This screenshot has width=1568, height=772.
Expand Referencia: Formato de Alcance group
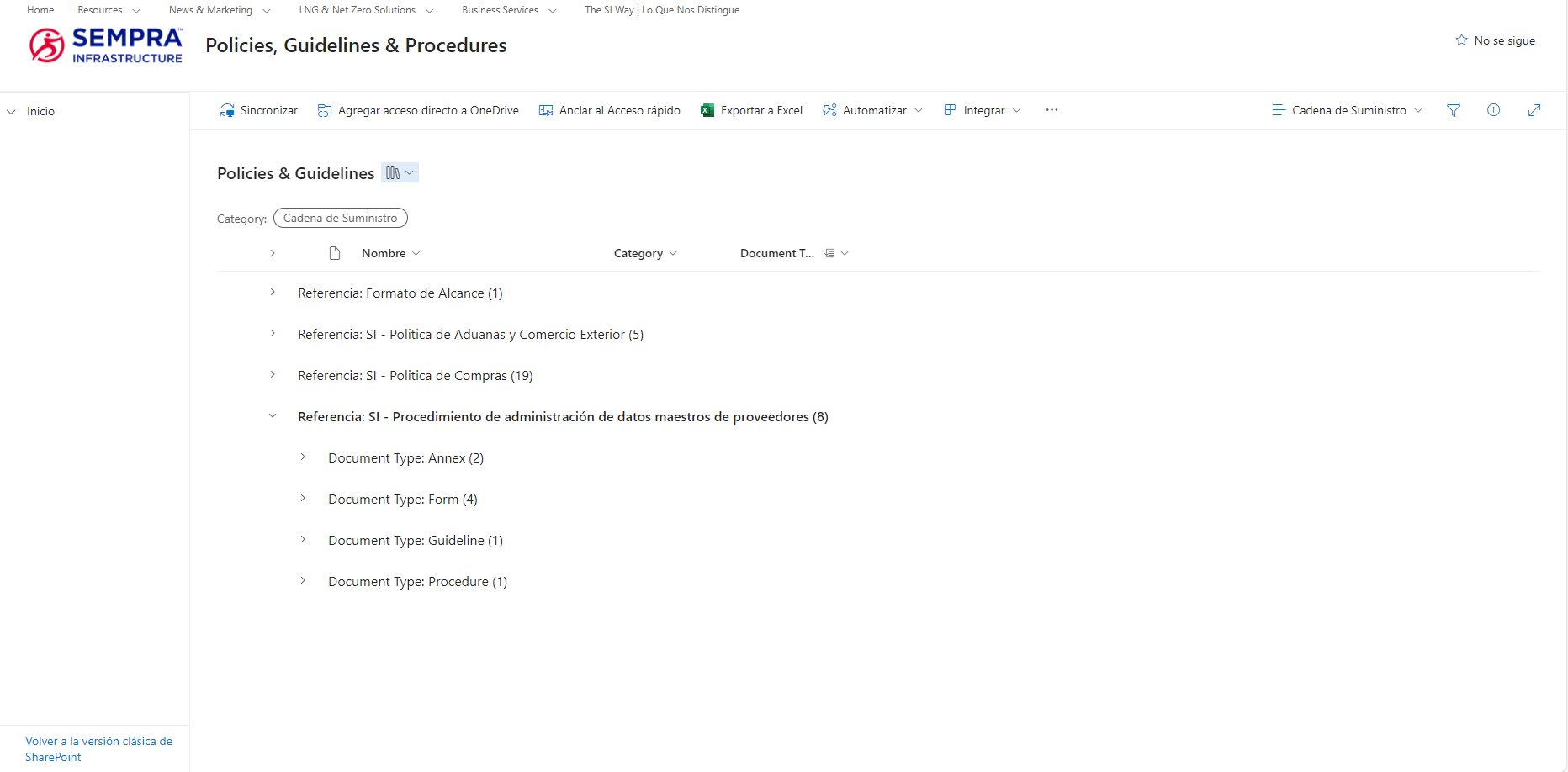tap(273, 293)
